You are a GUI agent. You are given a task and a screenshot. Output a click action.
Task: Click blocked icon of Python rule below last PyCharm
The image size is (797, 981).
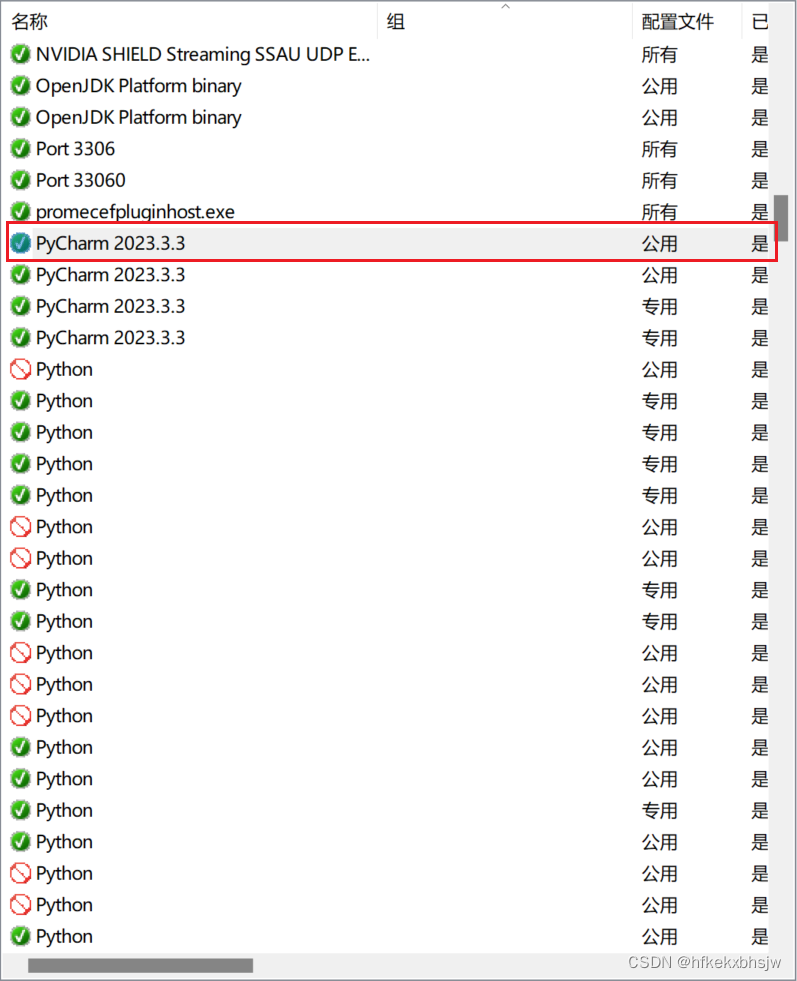[x=21, y=369]
